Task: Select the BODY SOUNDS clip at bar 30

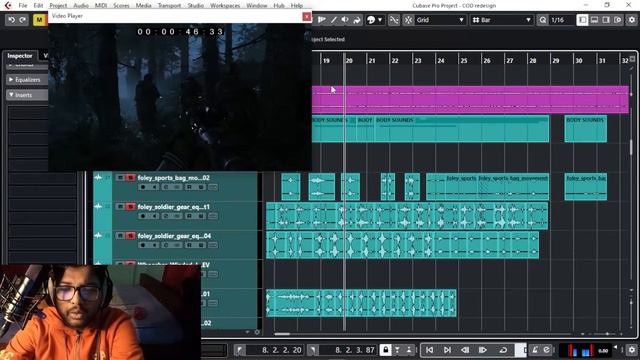Action: coord(585,129)
